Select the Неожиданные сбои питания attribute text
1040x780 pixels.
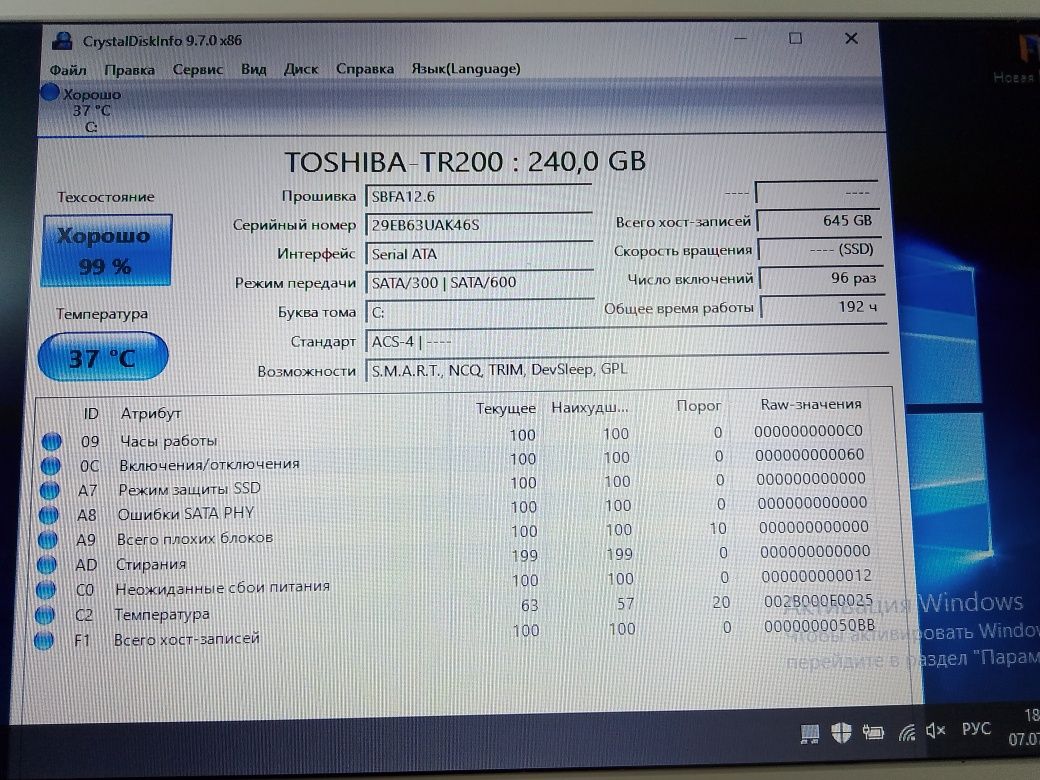pos(223,588)
